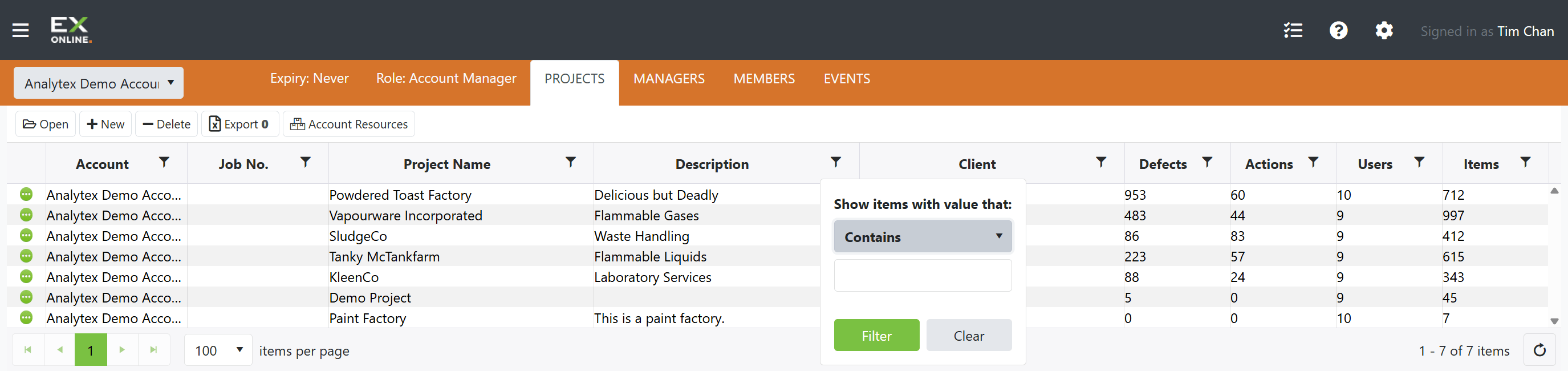The image size is (1568, 371).
Task: Open the help question mark icon
Action: (1339, 30)
